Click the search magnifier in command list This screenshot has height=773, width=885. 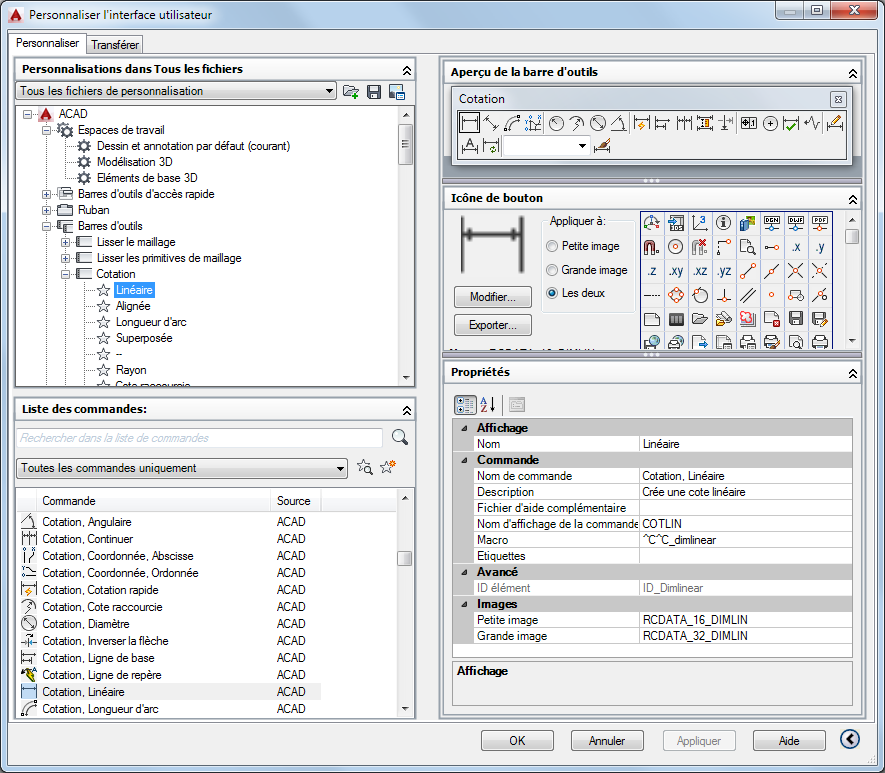[x=400, y=437]
